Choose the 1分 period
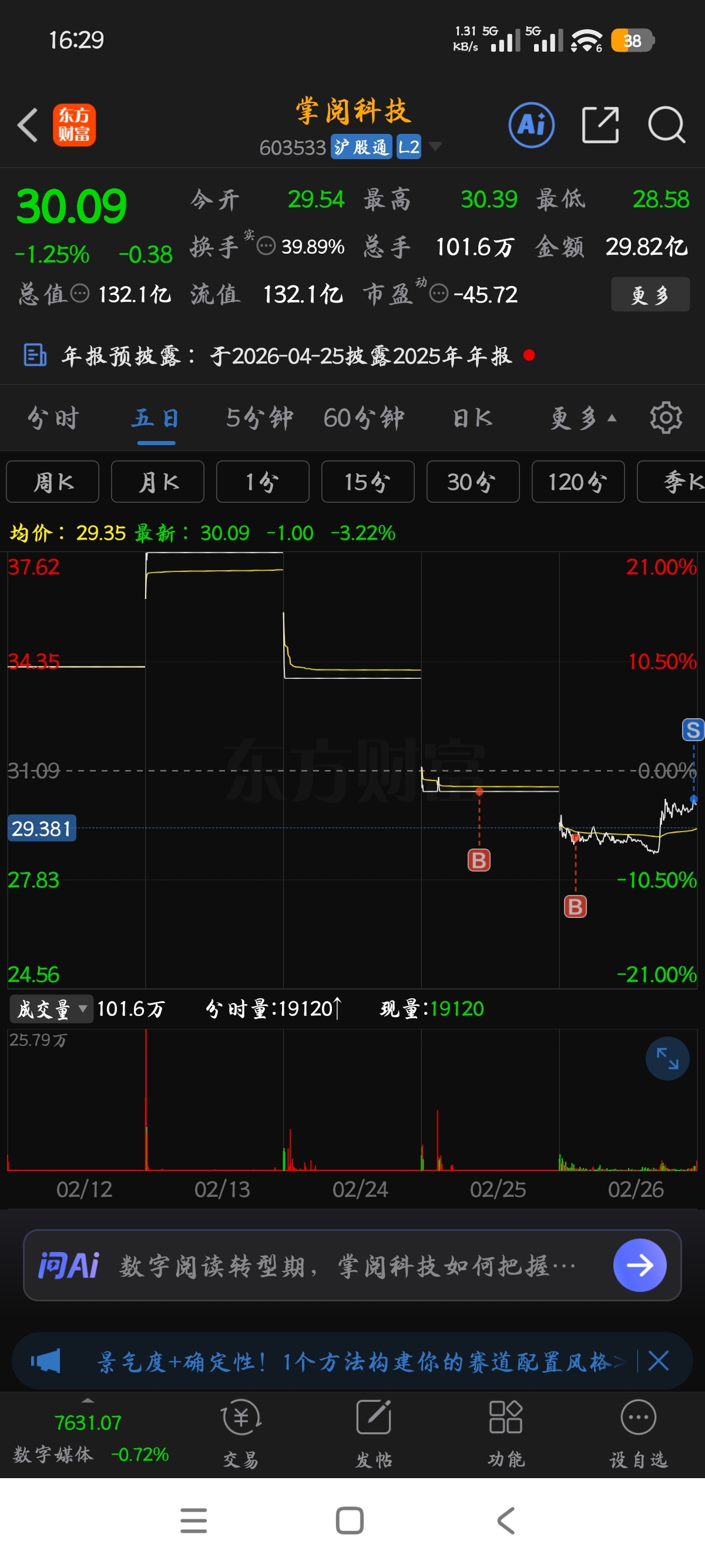The image size is (705, 1568). [x=263, y=482]
